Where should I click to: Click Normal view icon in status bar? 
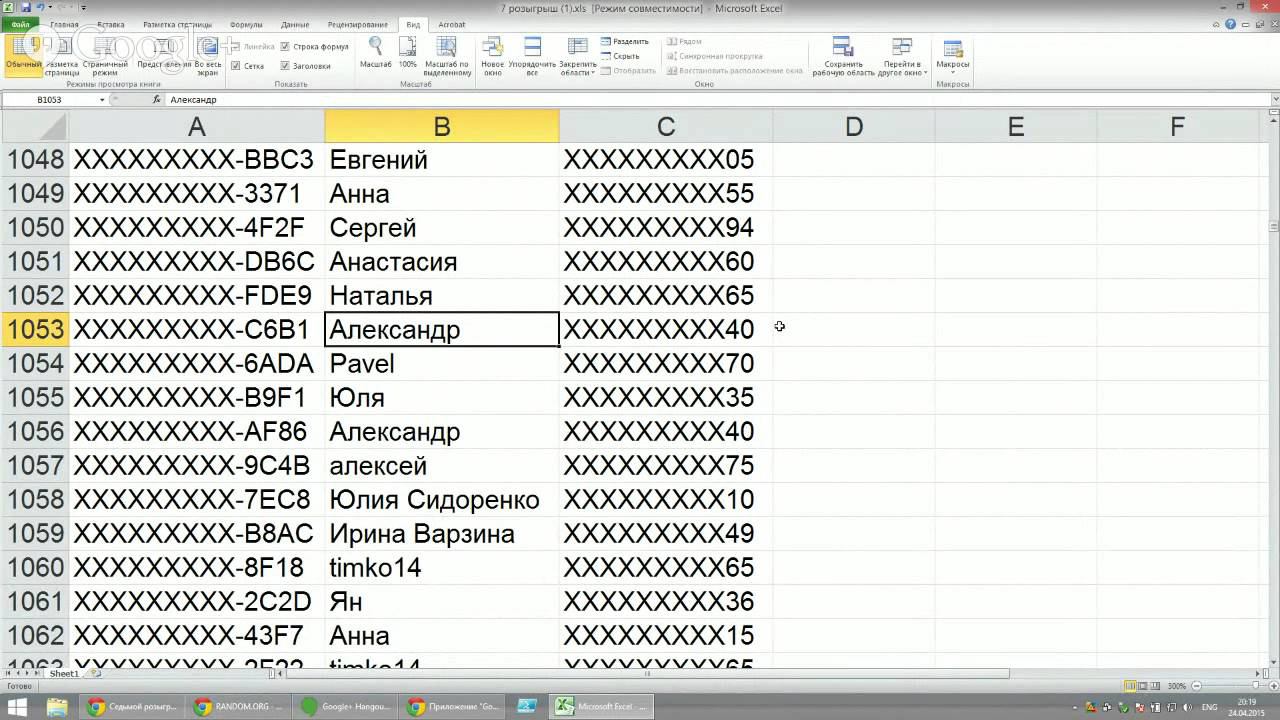tap(1130, 686)
